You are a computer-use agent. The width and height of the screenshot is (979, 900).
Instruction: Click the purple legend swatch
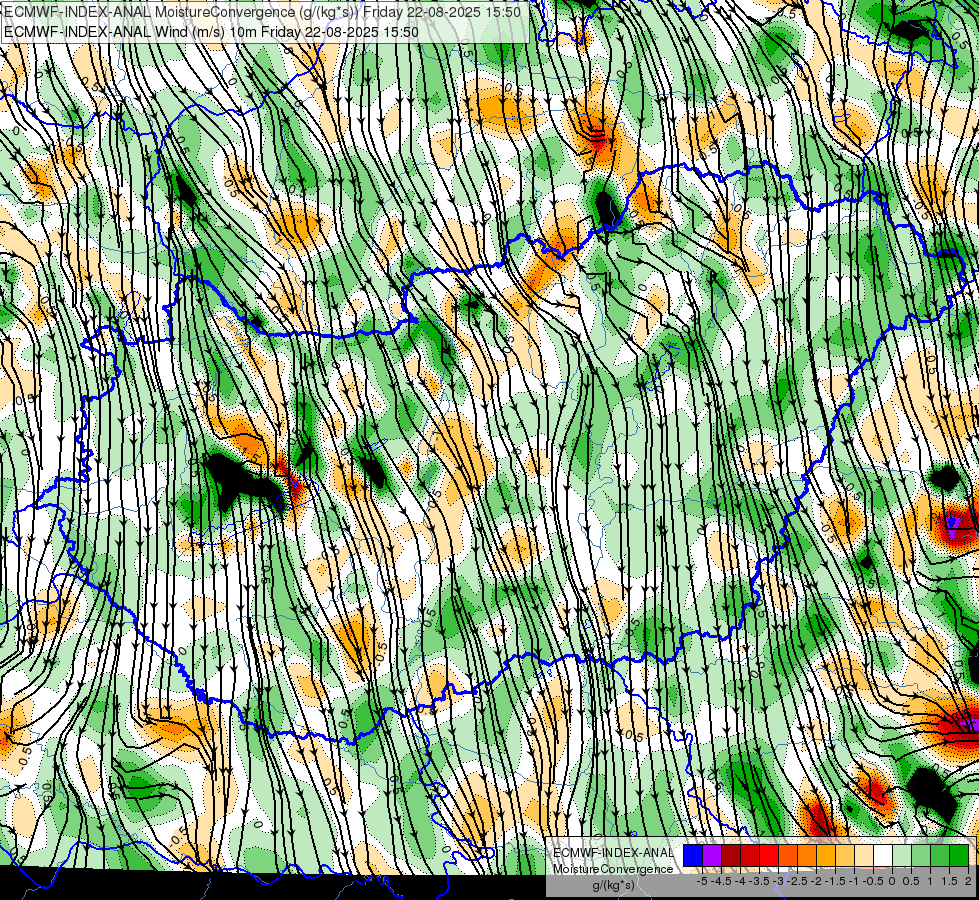712,856
